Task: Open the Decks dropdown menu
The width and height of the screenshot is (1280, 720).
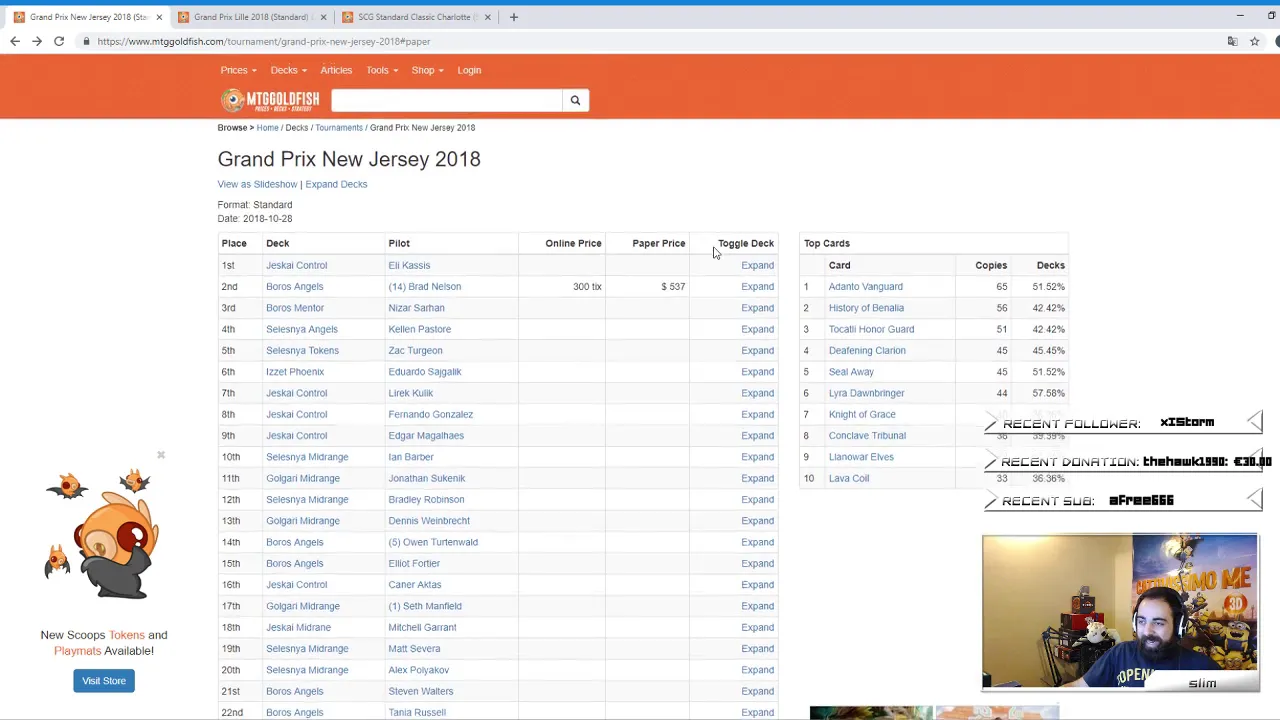Action: (x=288, y=70)
